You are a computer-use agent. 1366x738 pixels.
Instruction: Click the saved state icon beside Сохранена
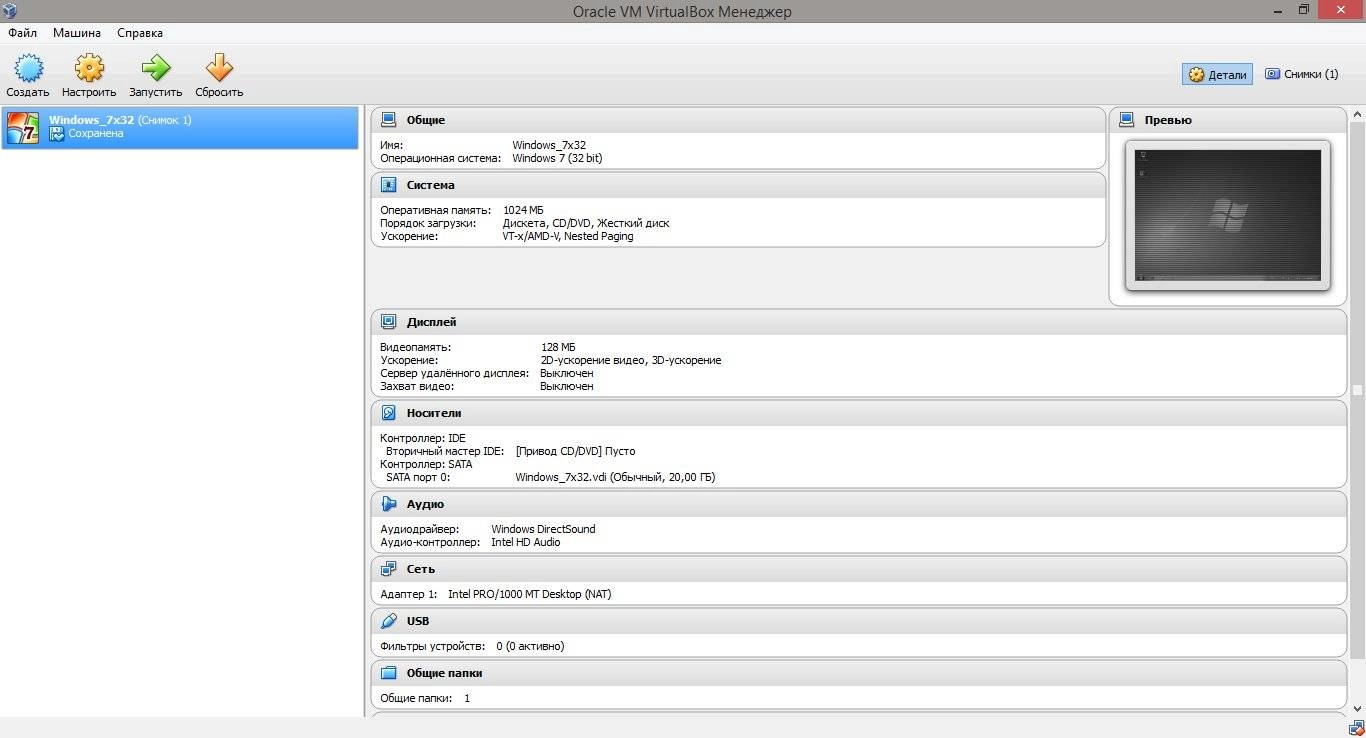point(57,134)
